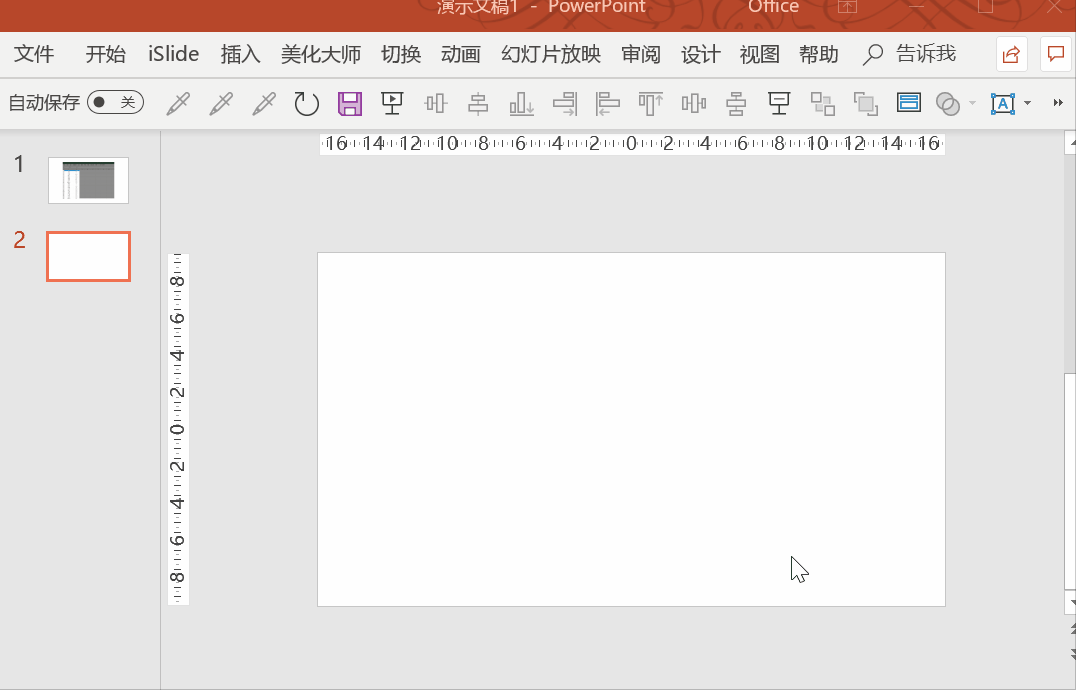
Task: Click the Share icon at top right
Action: [x=1011, y=54]
